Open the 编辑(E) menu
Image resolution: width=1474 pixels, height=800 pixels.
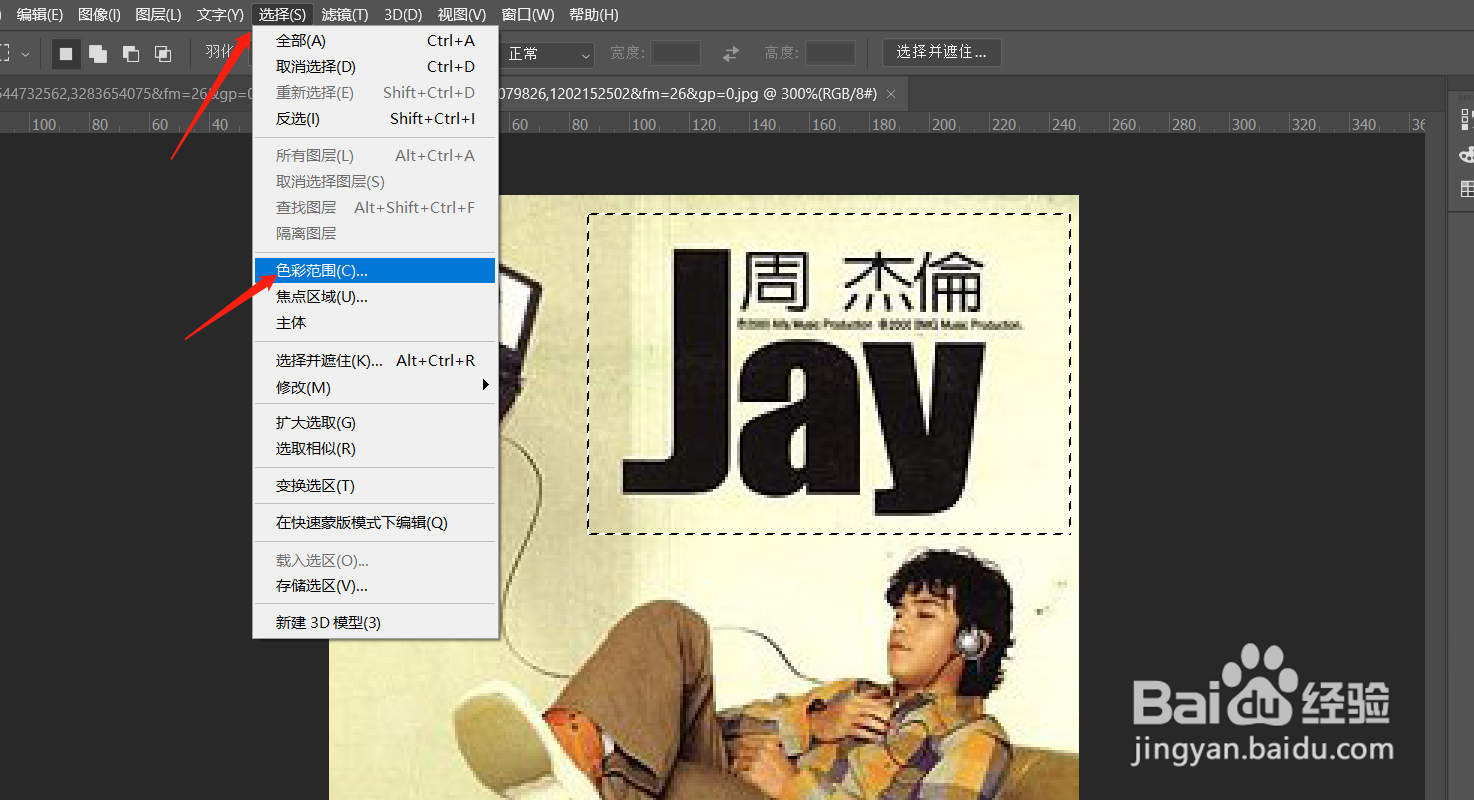pyautogui.click(x=40, y=15)
